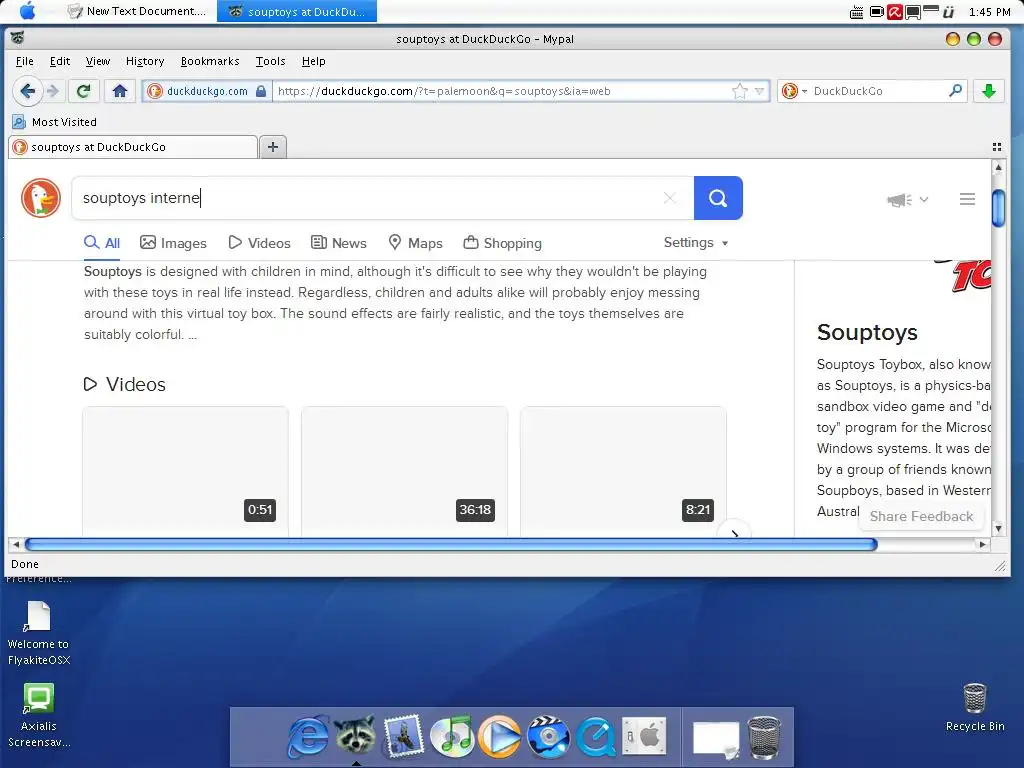The width and height of the screenshot is (1024, 768).
Task: Expand the Settings dropdown
Action: (696, 242)
